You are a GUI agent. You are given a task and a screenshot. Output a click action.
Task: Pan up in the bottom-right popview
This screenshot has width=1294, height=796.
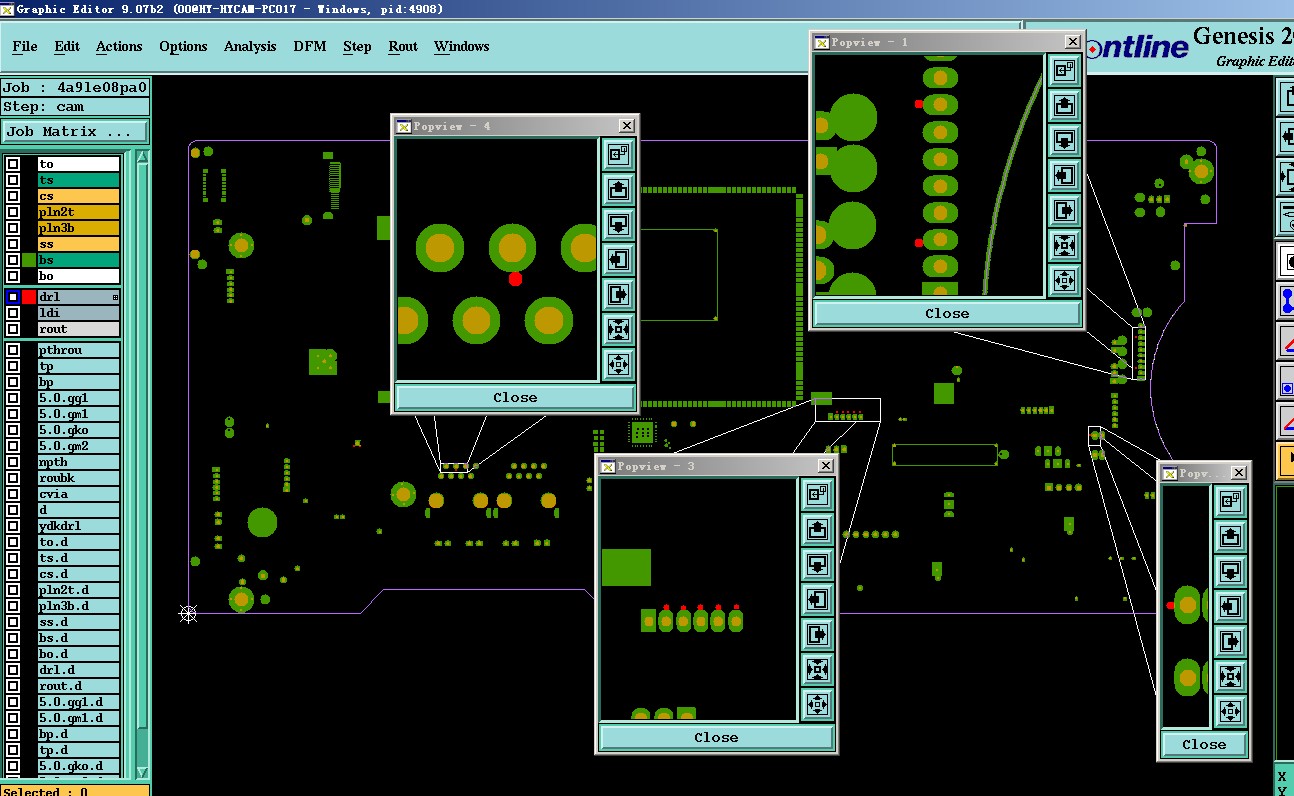point(1230,535)
